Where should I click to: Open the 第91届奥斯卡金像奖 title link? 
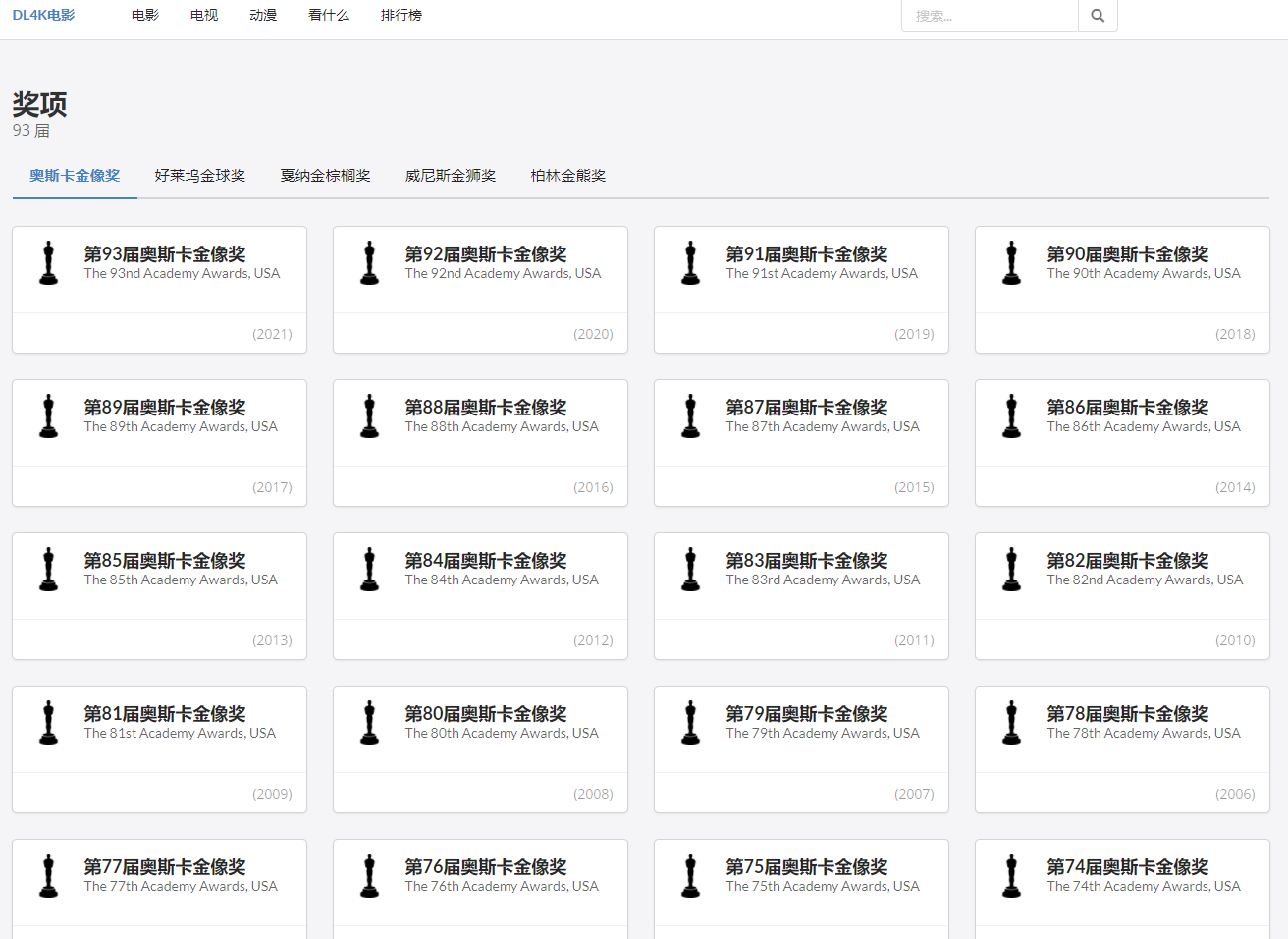(807, 253)
